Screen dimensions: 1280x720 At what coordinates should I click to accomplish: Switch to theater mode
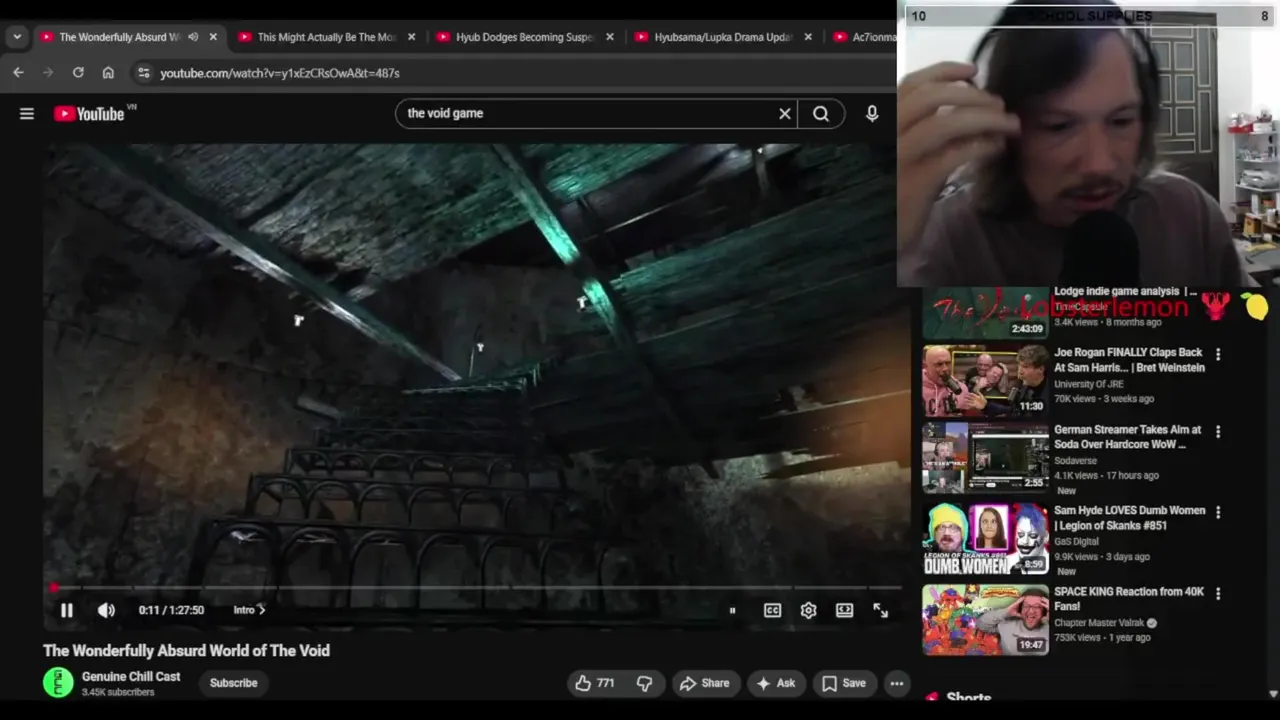coord(844,610)
